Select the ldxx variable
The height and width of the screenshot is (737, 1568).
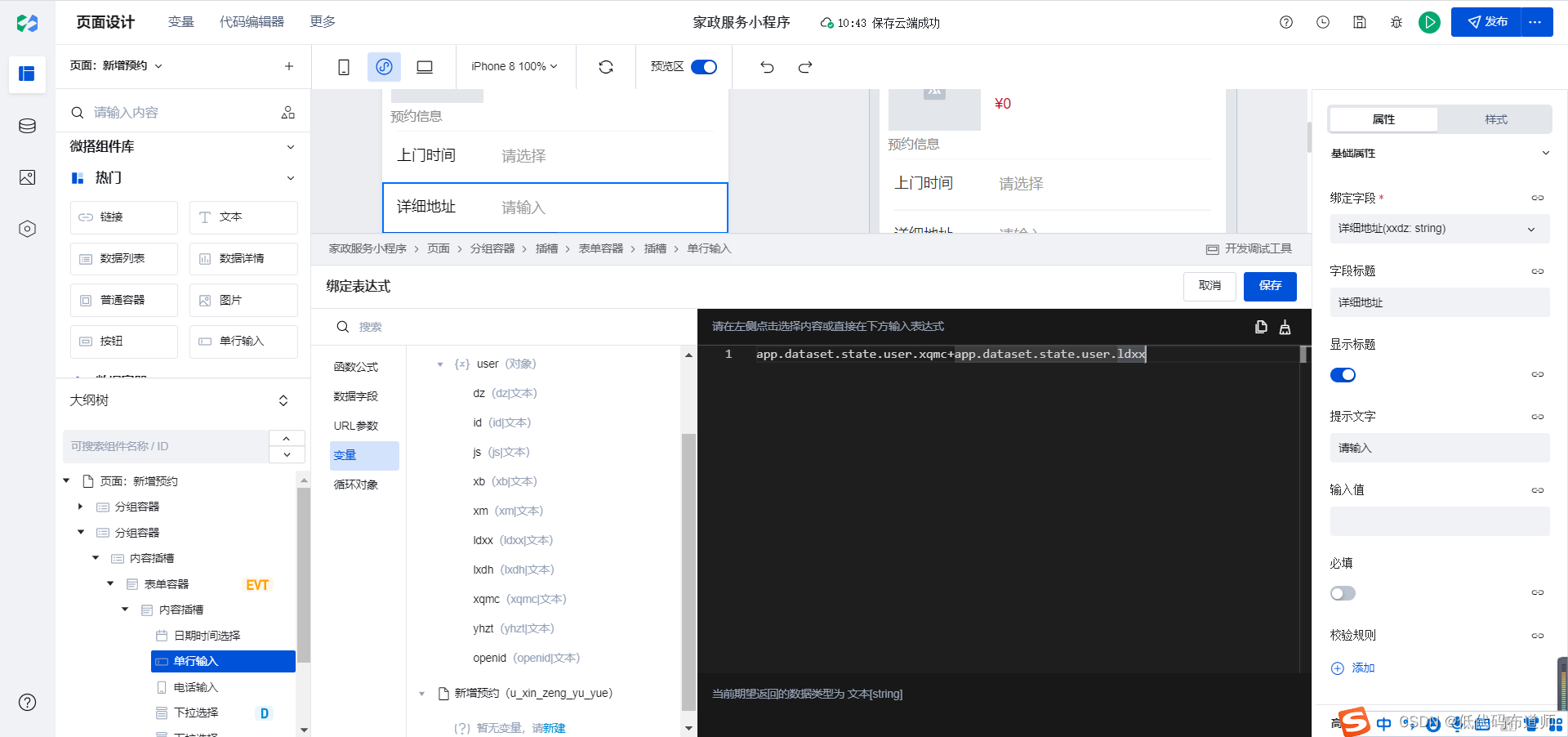(513, 540)
